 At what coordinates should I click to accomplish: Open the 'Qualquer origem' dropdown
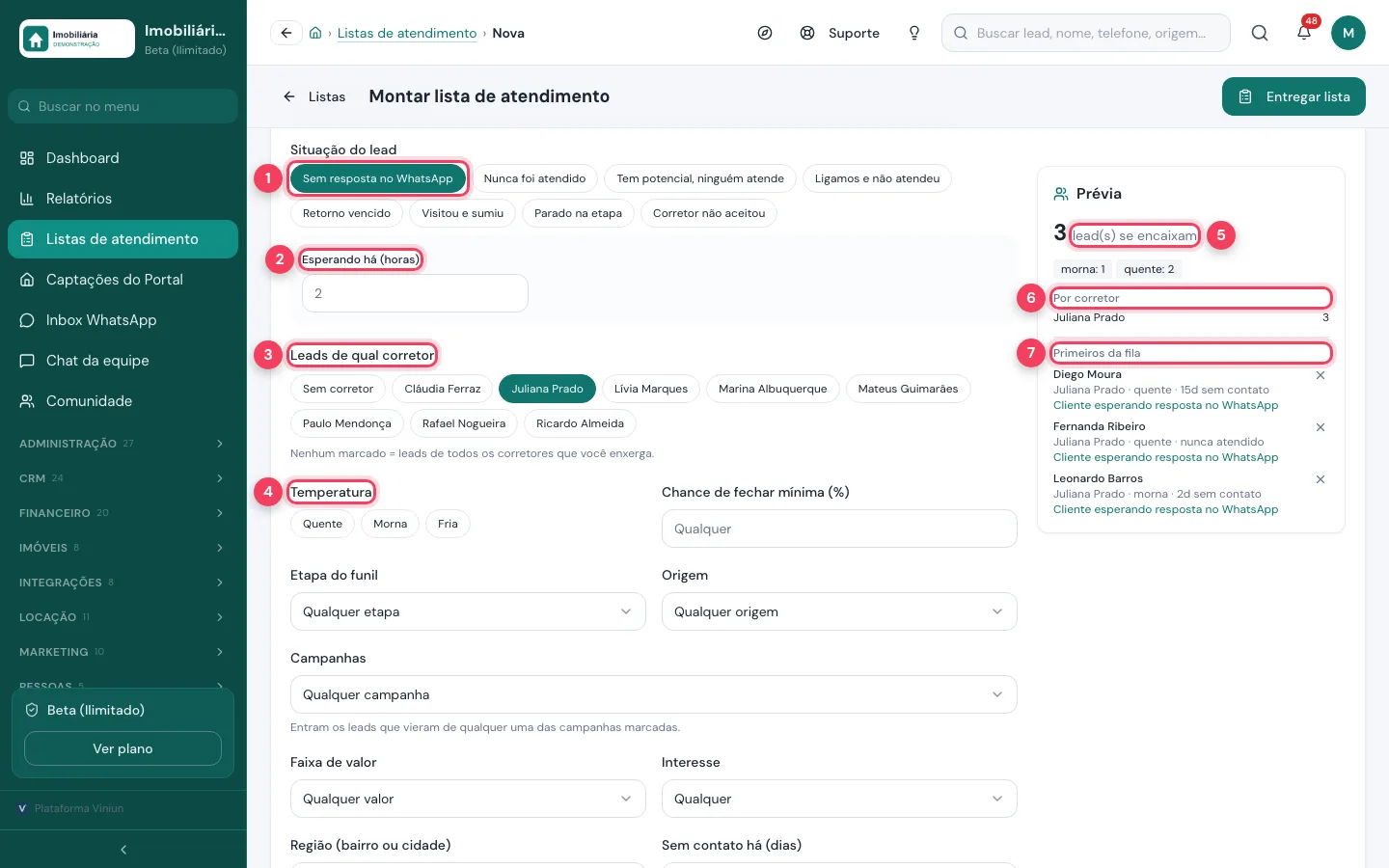tap(839, 611)
